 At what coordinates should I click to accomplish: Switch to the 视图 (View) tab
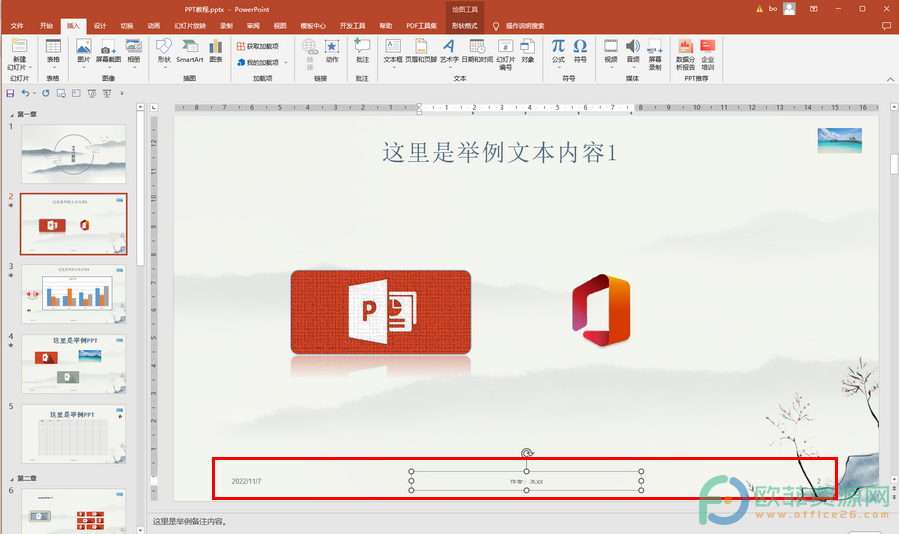tap(280, 26)
